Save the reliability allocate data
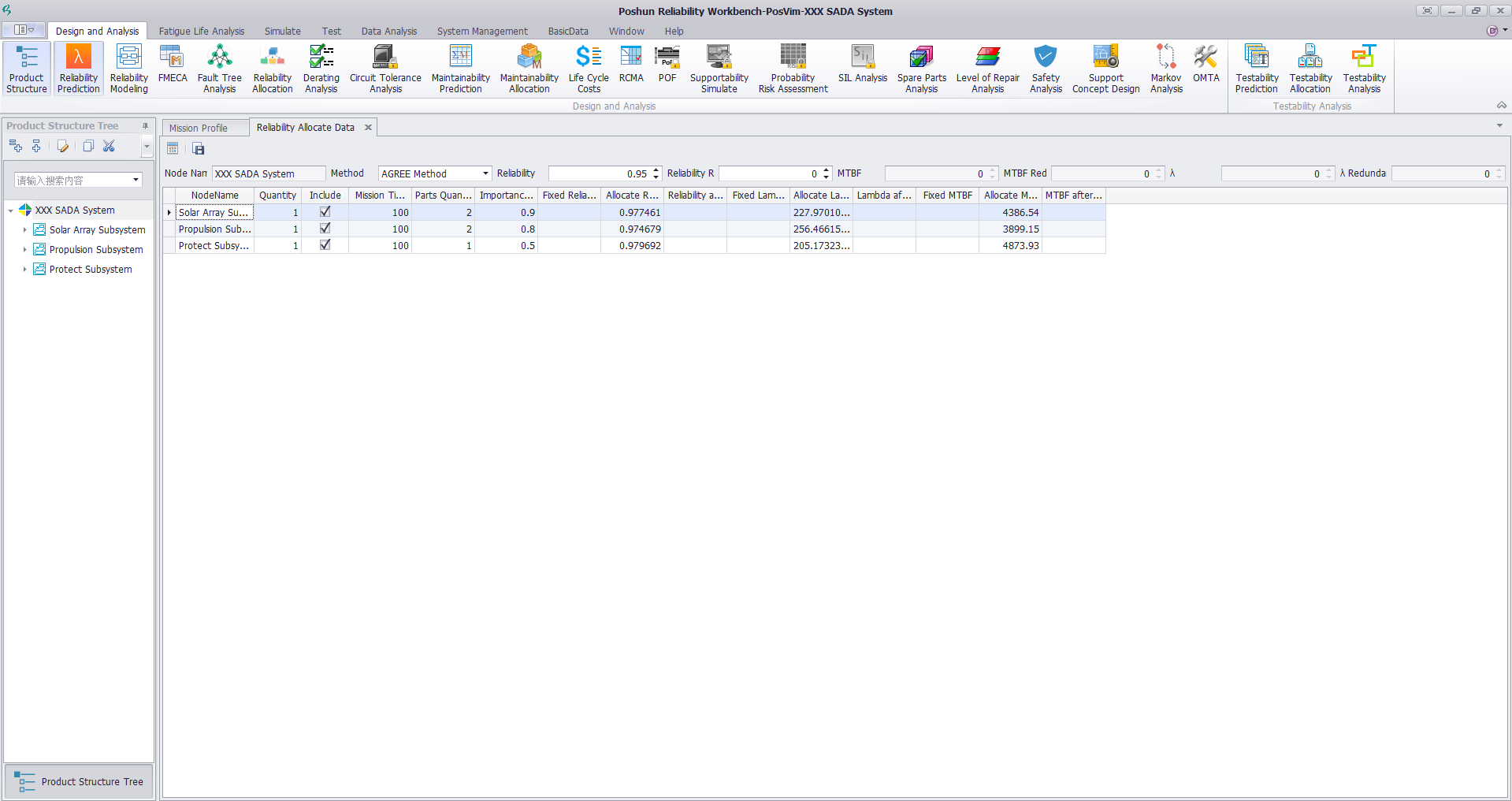Screen dimensions: 1512x801 point(199,149)
